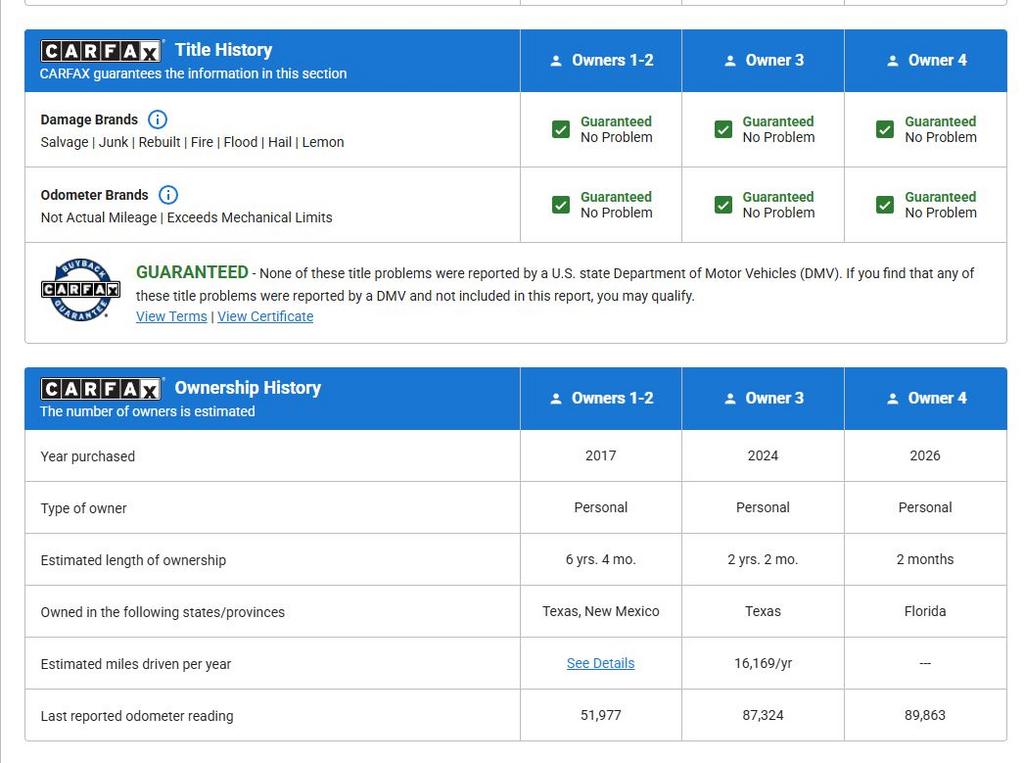The image size is (1024, 763).
Task: Click the 'Type of owner' row label
Action: (84, 508)
